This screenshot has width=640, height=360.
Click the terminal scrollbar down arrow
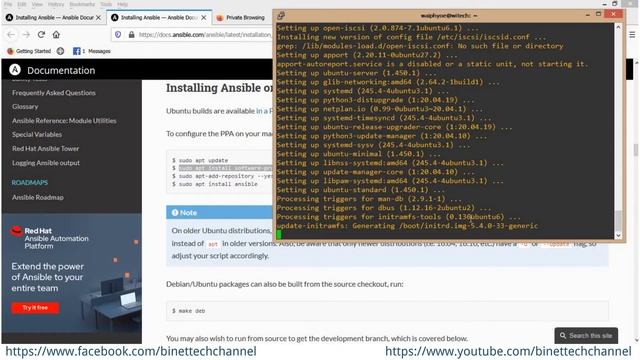(x=618, y=236)
